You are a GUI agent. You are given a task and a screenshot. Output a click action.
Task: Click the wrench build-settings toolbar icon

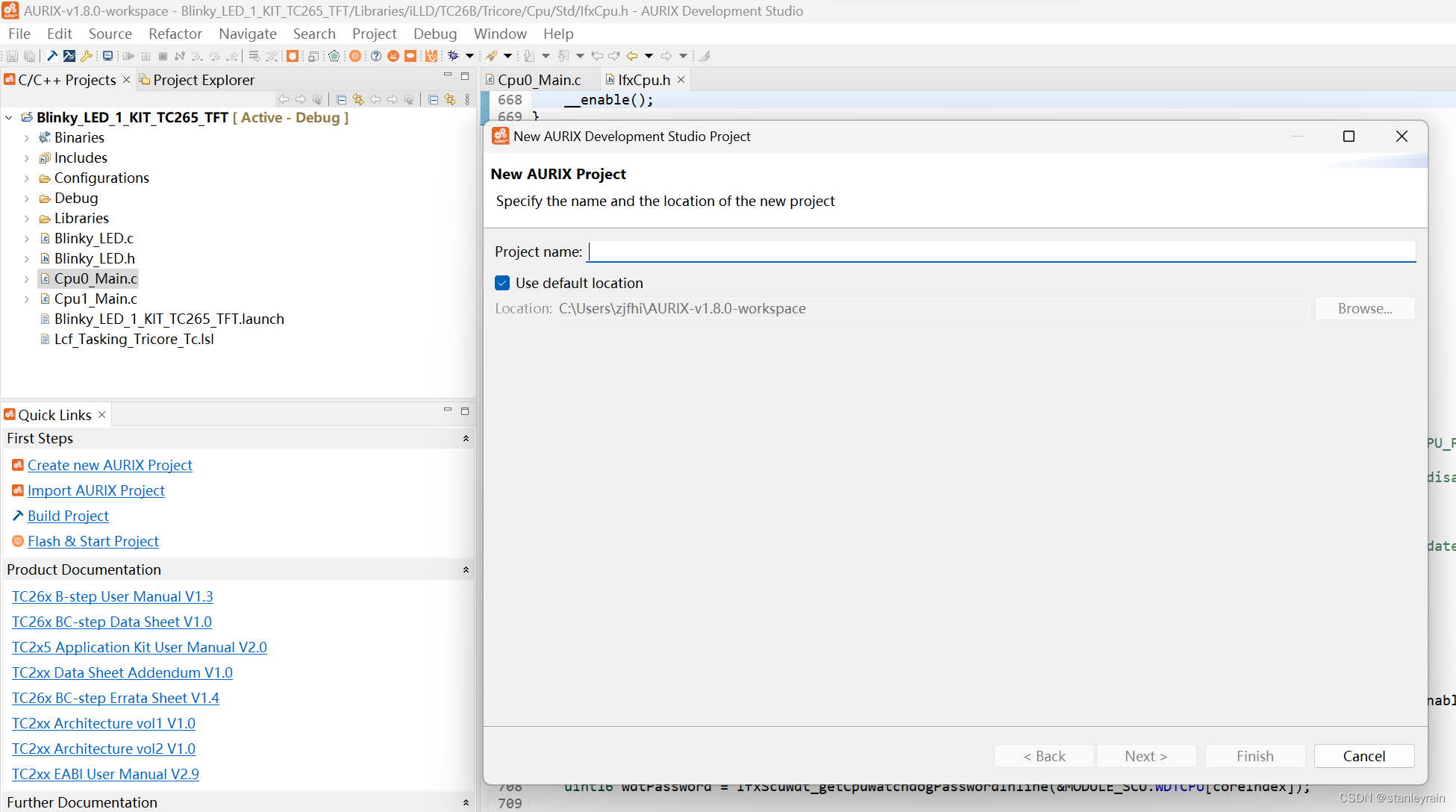pos(86,56)
